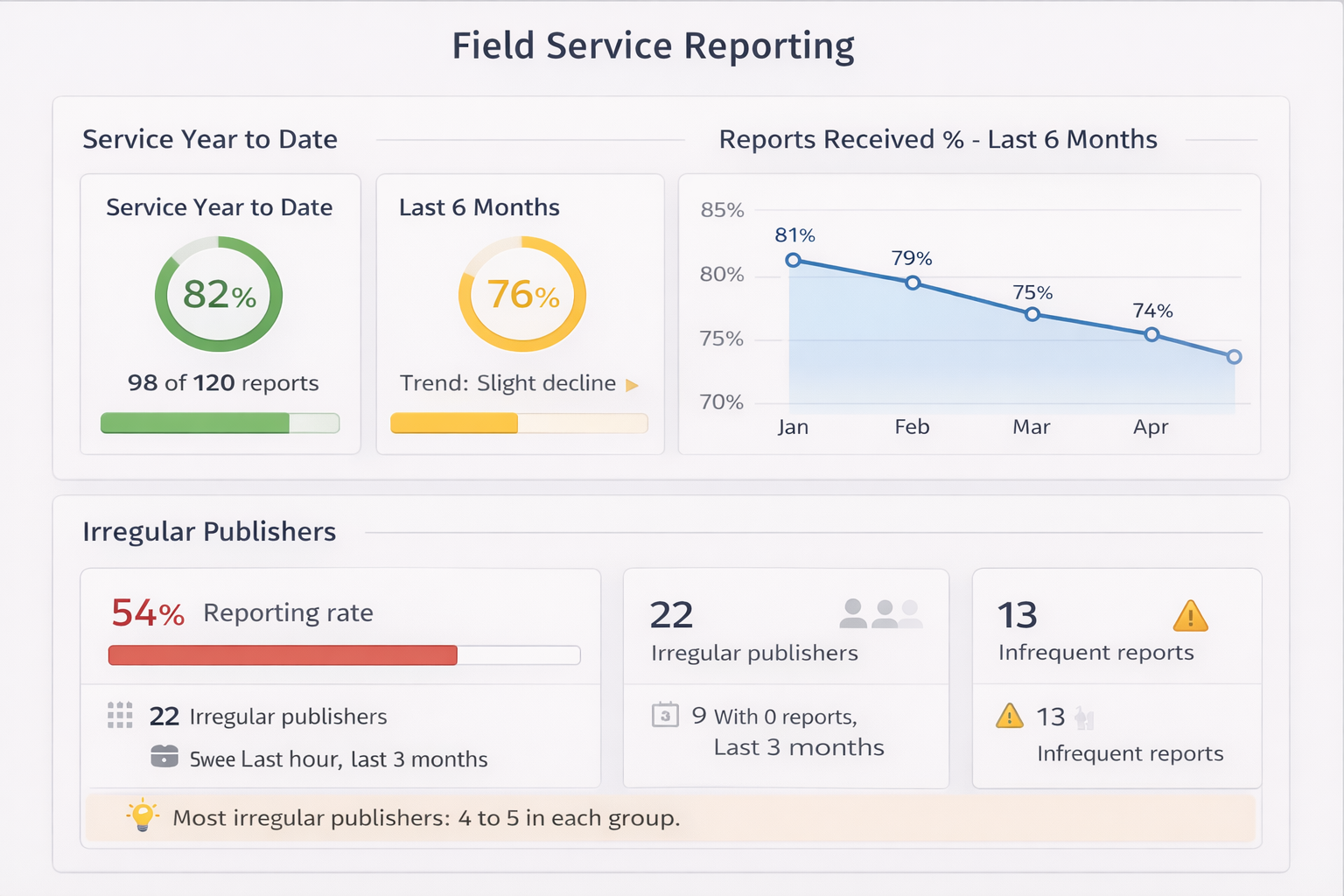This screenshot has width=1344, height=896.
Task: Select the Jan 81% data point on chart
Action: [x=793, y=260]
